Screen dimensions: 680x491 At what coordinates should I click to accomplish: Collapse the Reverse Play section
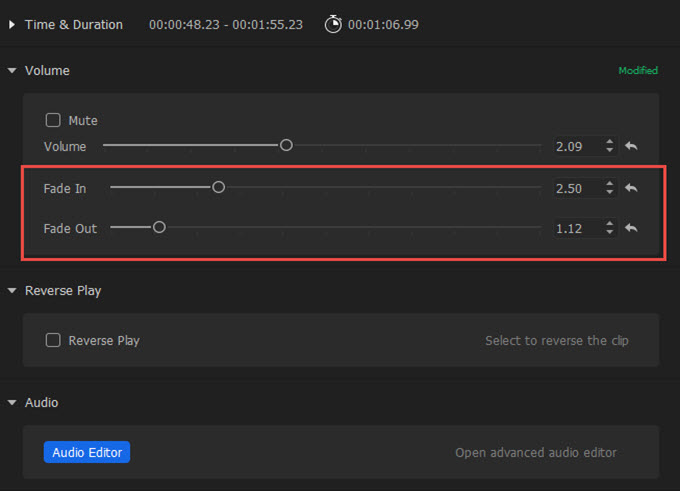click(x=12, y=291)
